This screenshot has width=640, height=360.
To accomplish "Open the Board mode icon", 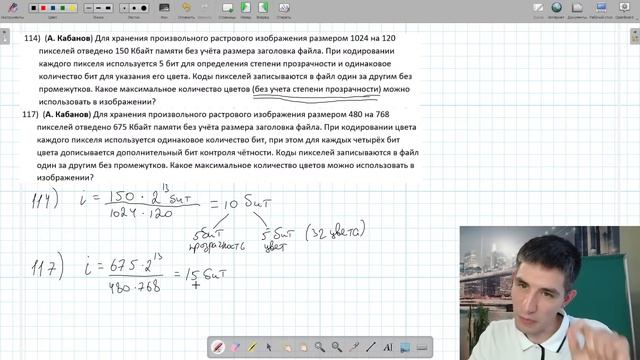I will click(x=538, y=8).
